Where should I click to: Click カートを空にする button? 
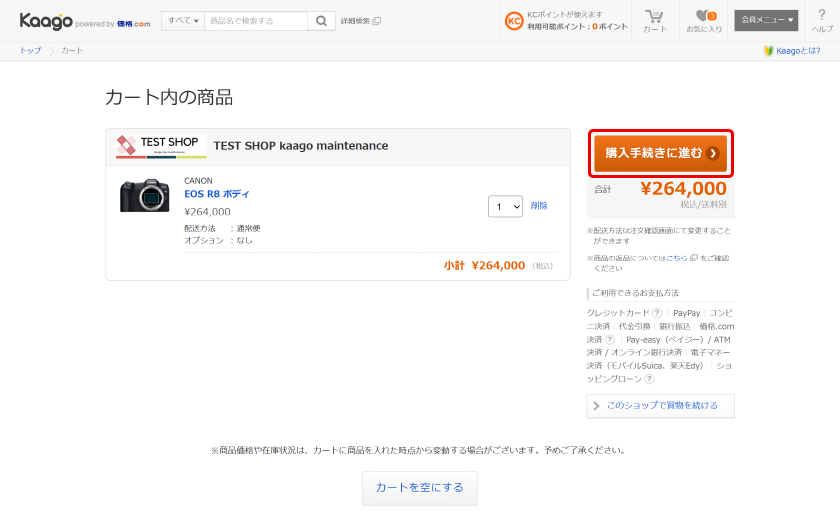click(x=419, y=488)
